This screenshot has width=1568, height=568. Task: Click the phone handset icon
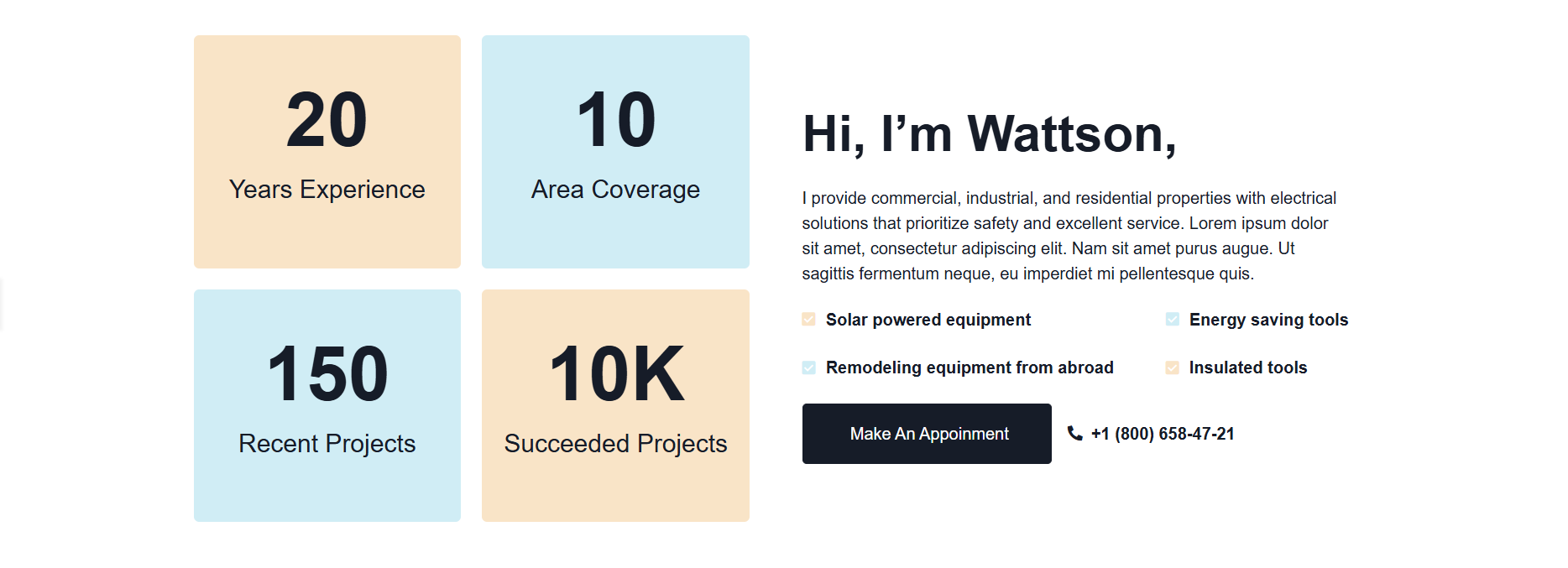click(1074, 434)
